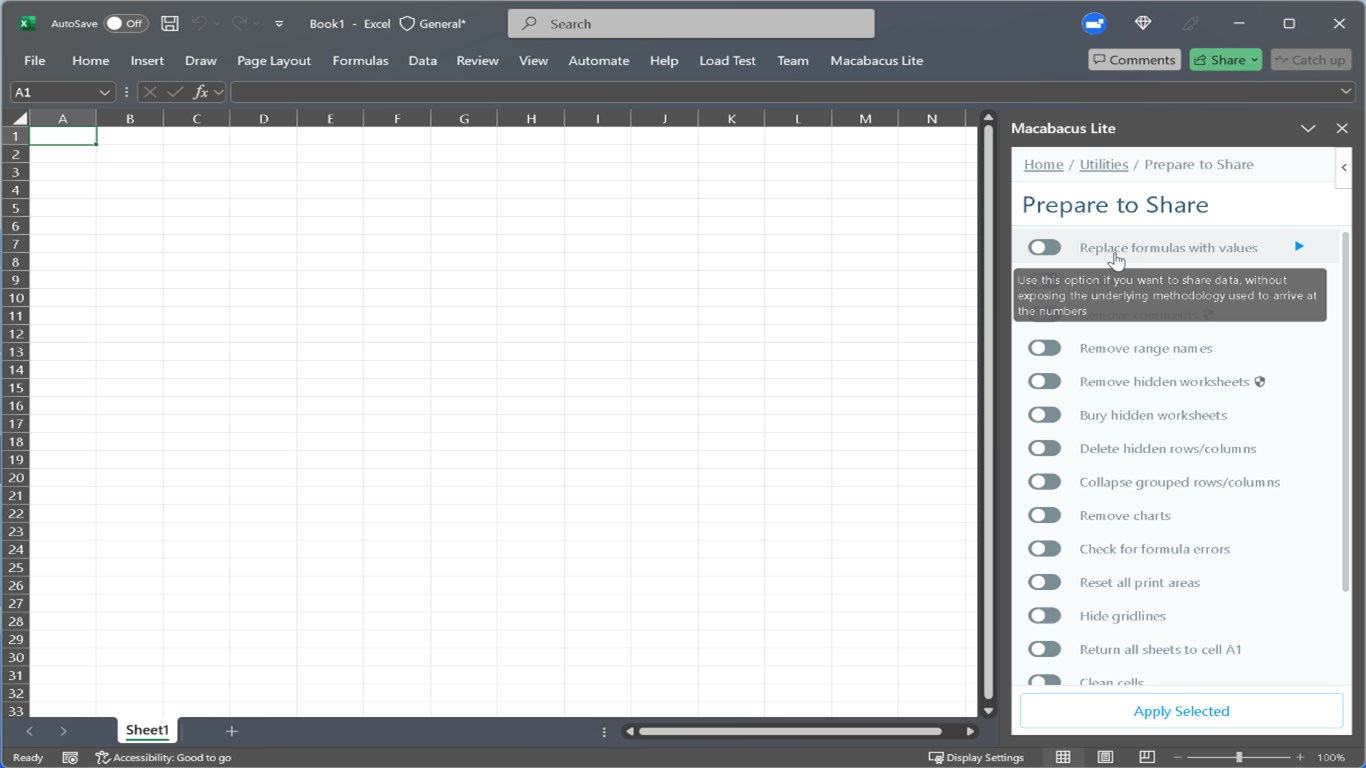Click the blue play arrow beside Replace formulas
This screenshot has width=1366, height=768.
tap(1299, 246)
